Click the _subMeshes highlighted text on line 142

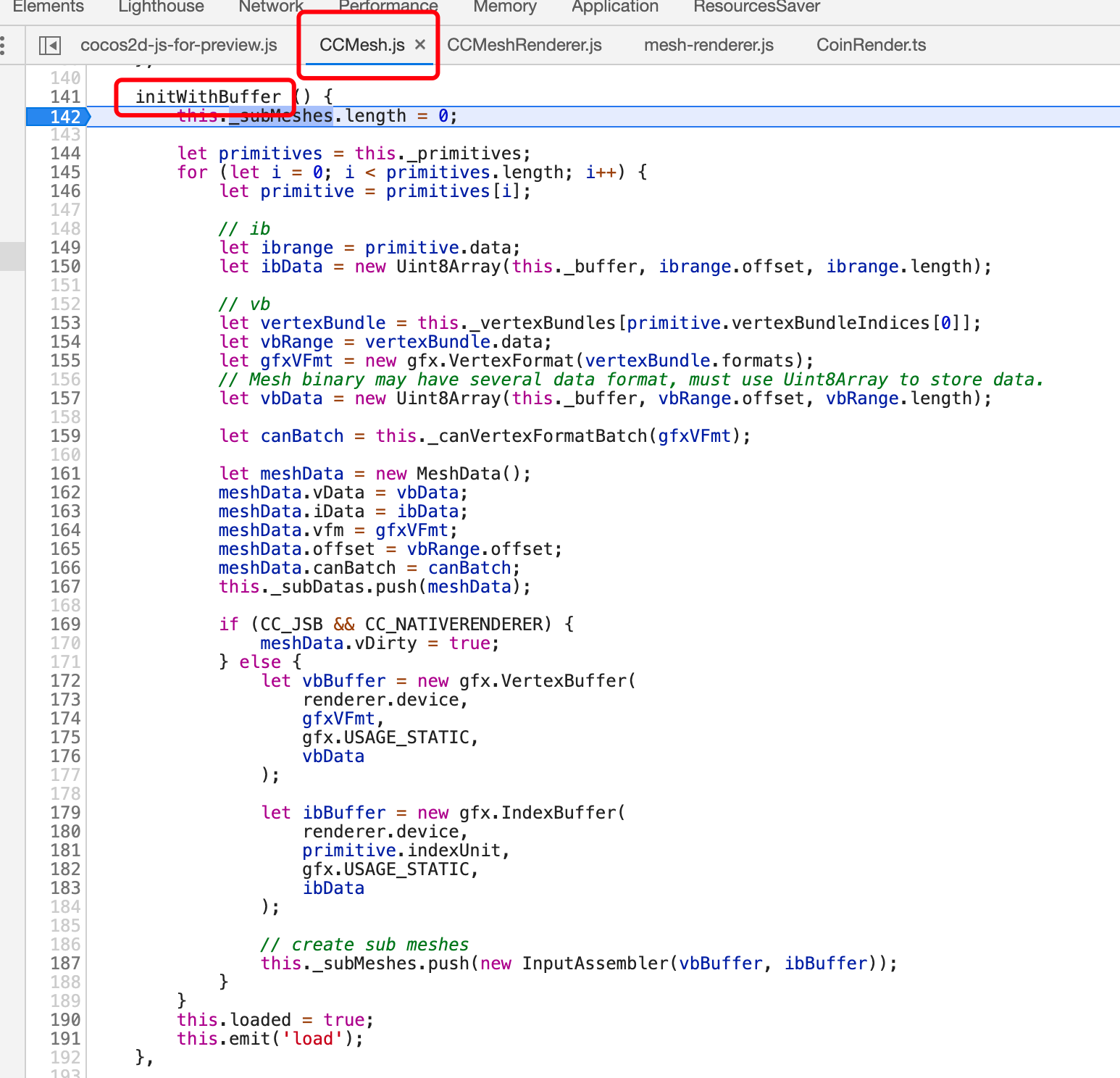281,116
